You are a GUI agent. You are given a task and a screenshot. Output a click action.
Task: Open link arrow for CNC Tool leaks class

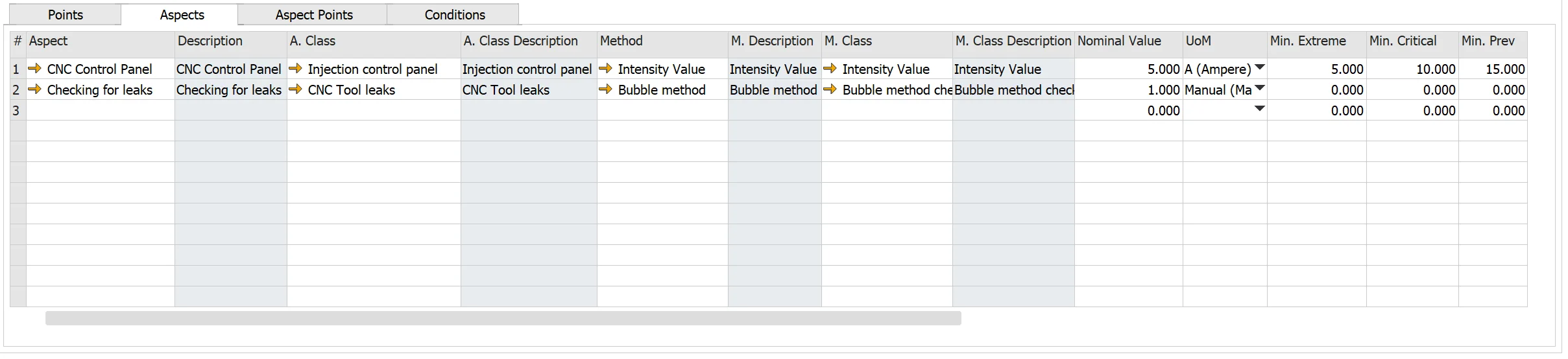[x=296, y=89]
